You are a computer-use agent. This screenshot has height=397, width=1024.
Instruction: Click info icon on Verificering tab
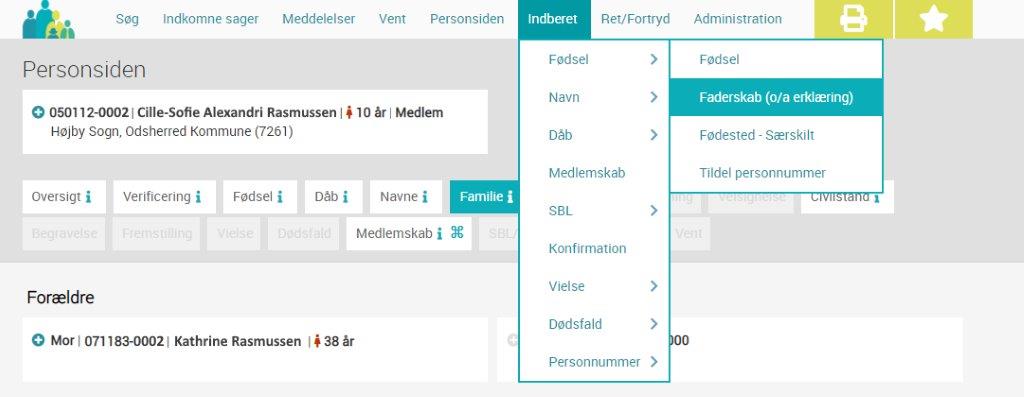click(198, 197)
